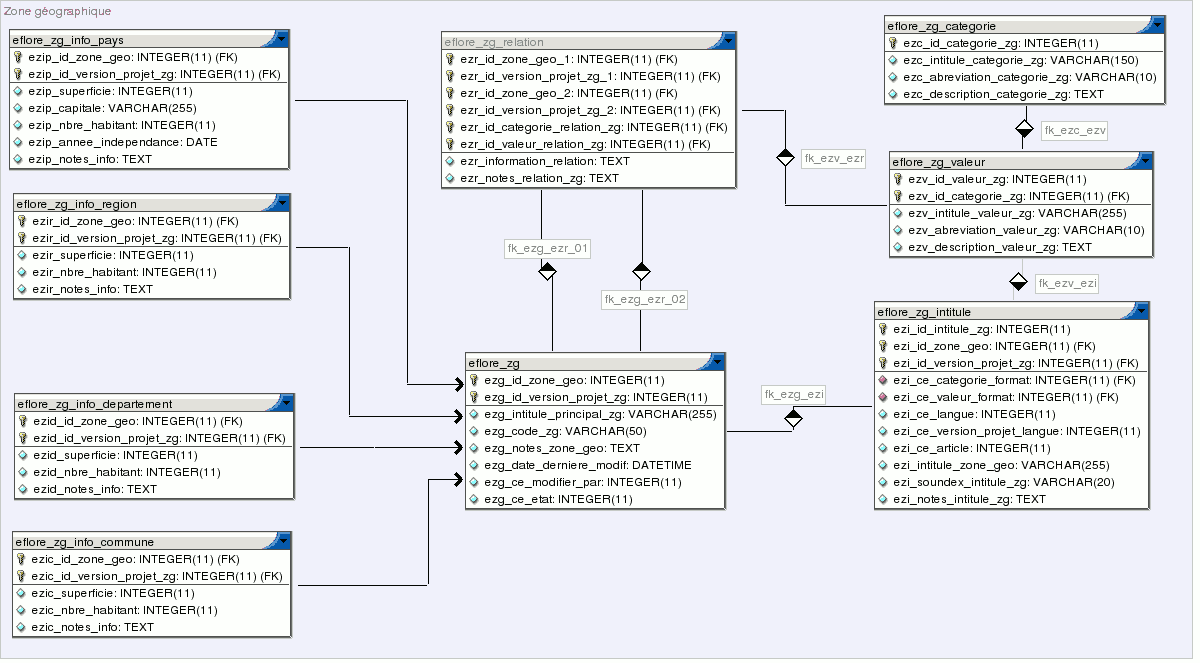Screen dimensions: 1200x663
Task: Click diamond icon beside ezip_capitale column
Action: (x=19, y=108)
